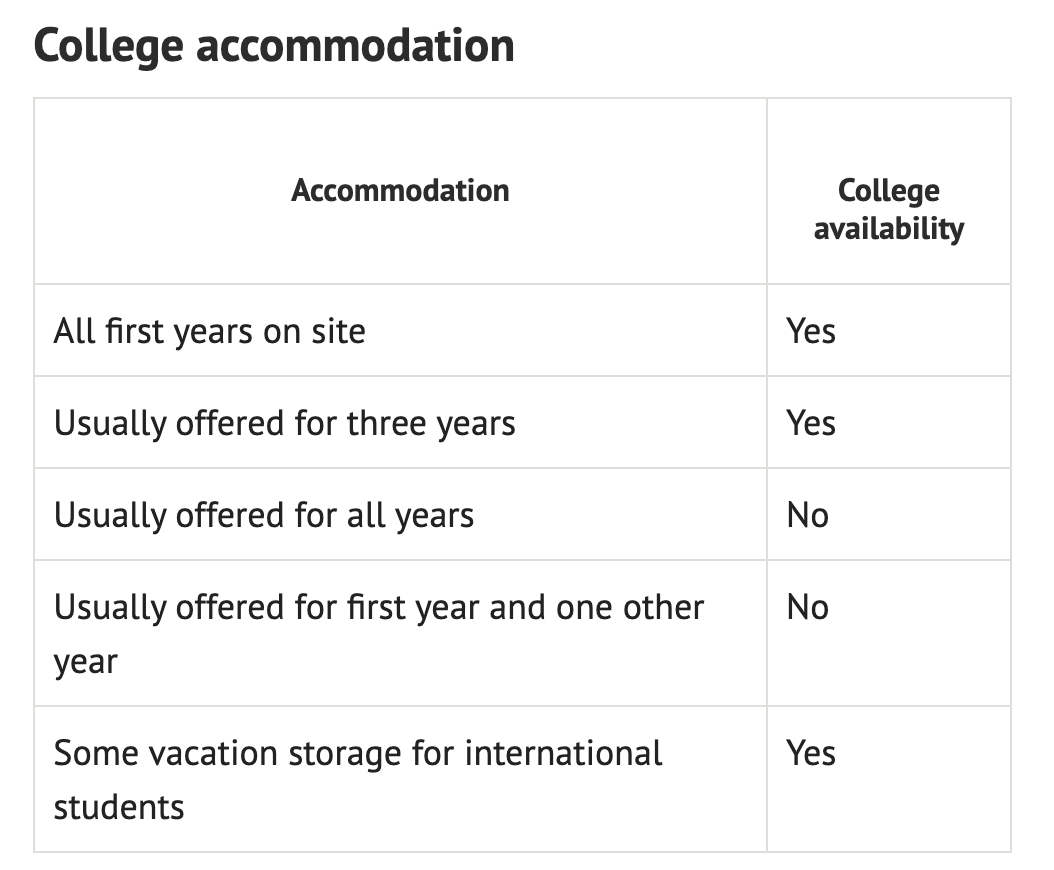The height and width of the screenshot is (870, 1054).
Task: Click the word 'other' in the table
Action: pyautogui.click(x=663, y=607)
